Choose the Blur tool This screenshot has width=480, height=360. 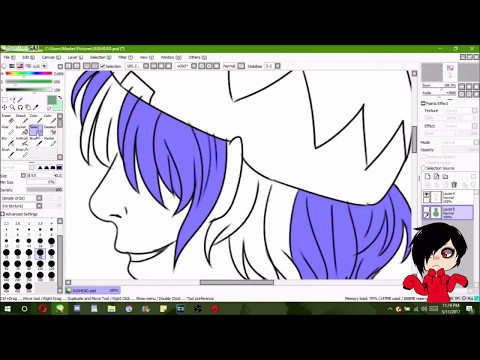(8, 141)
